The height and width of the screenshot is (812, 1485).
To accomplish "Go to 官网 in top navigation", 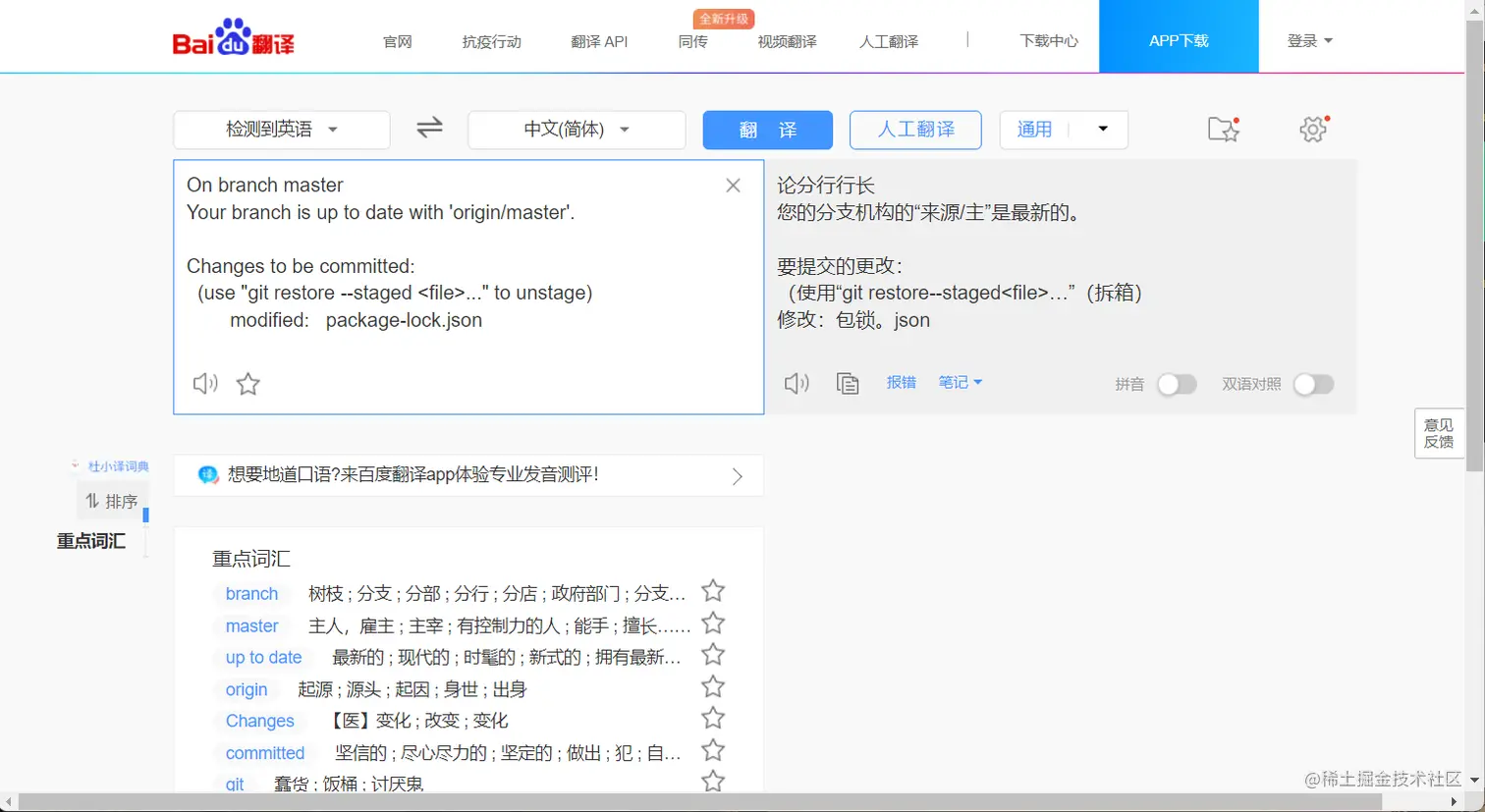I will coord(398,41).
